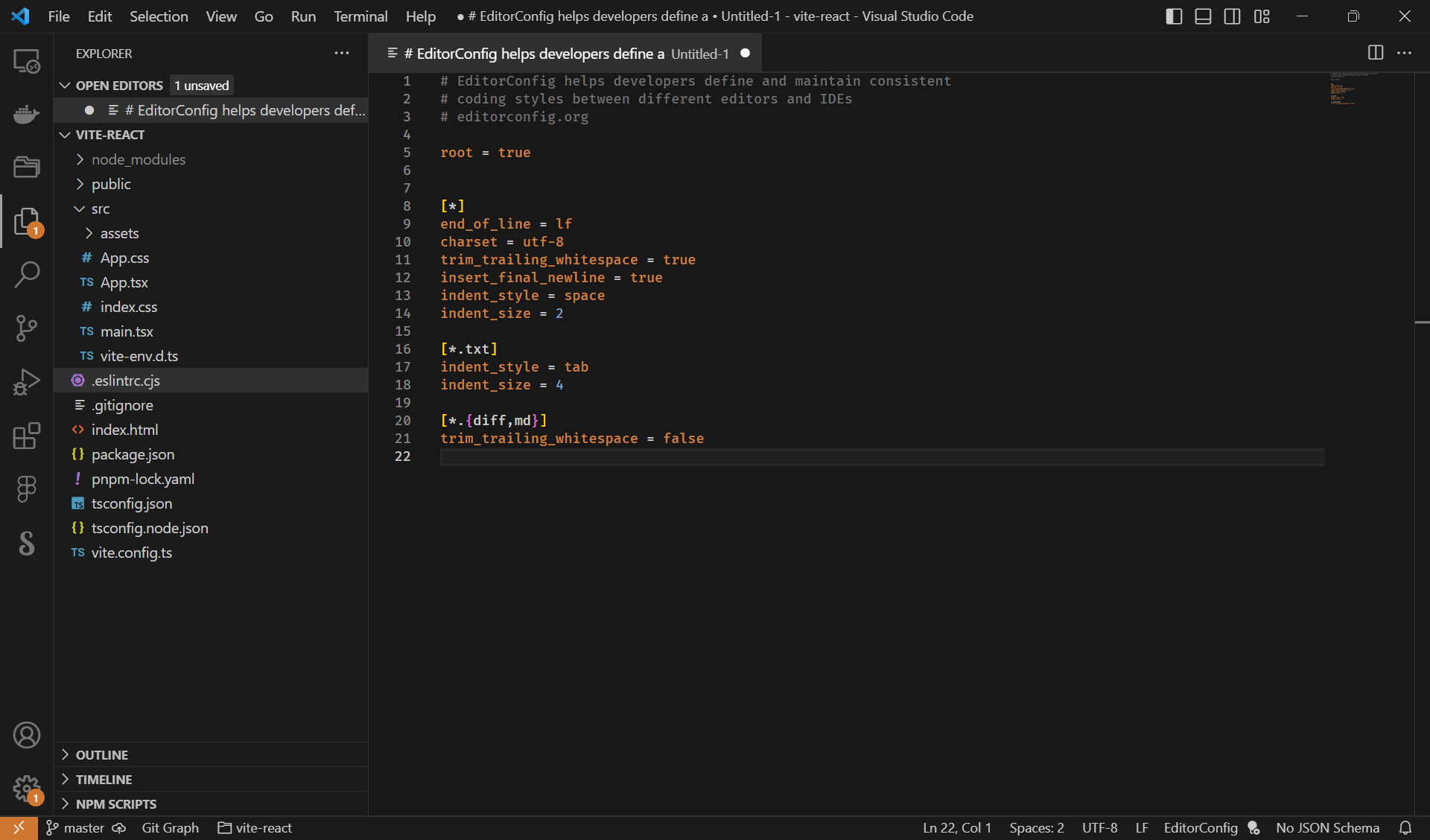Viewport: 1430px width, 840px height.
Task: Open the Explorer files view icon
Action: 27,222
